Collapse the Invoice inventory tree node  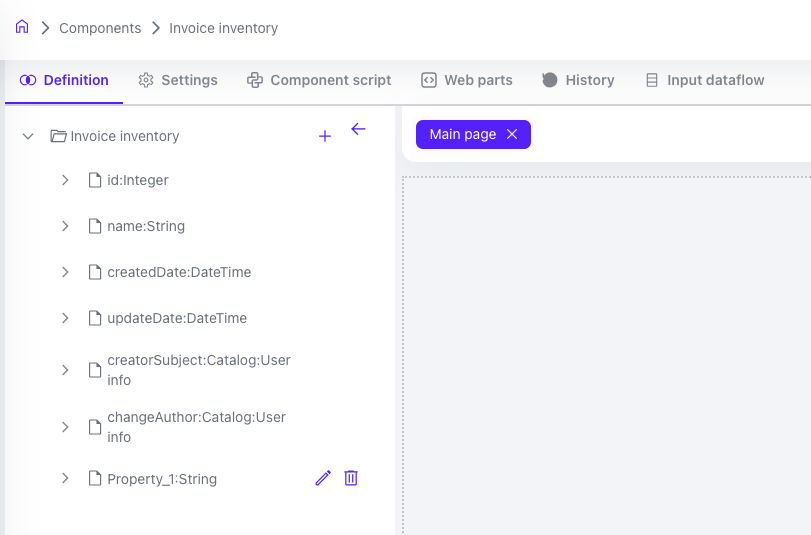tap(28, 136)
